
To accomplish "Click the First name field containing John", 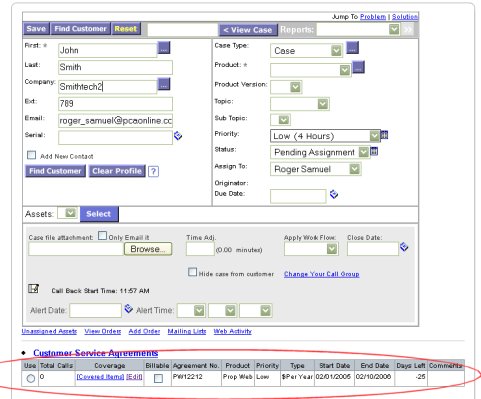I will (x=107, y=50).
